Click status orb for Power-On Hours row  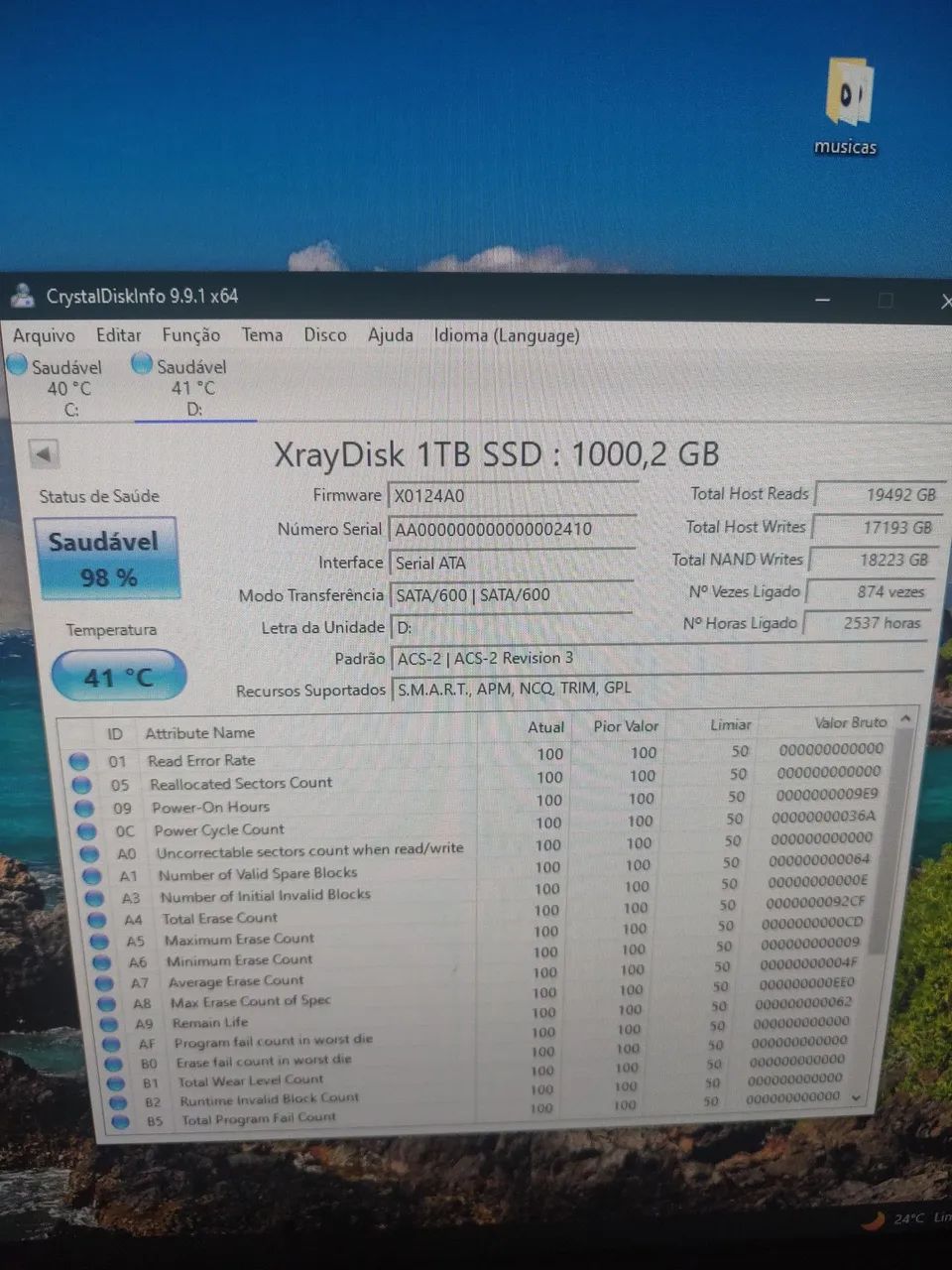click(85, 809)
